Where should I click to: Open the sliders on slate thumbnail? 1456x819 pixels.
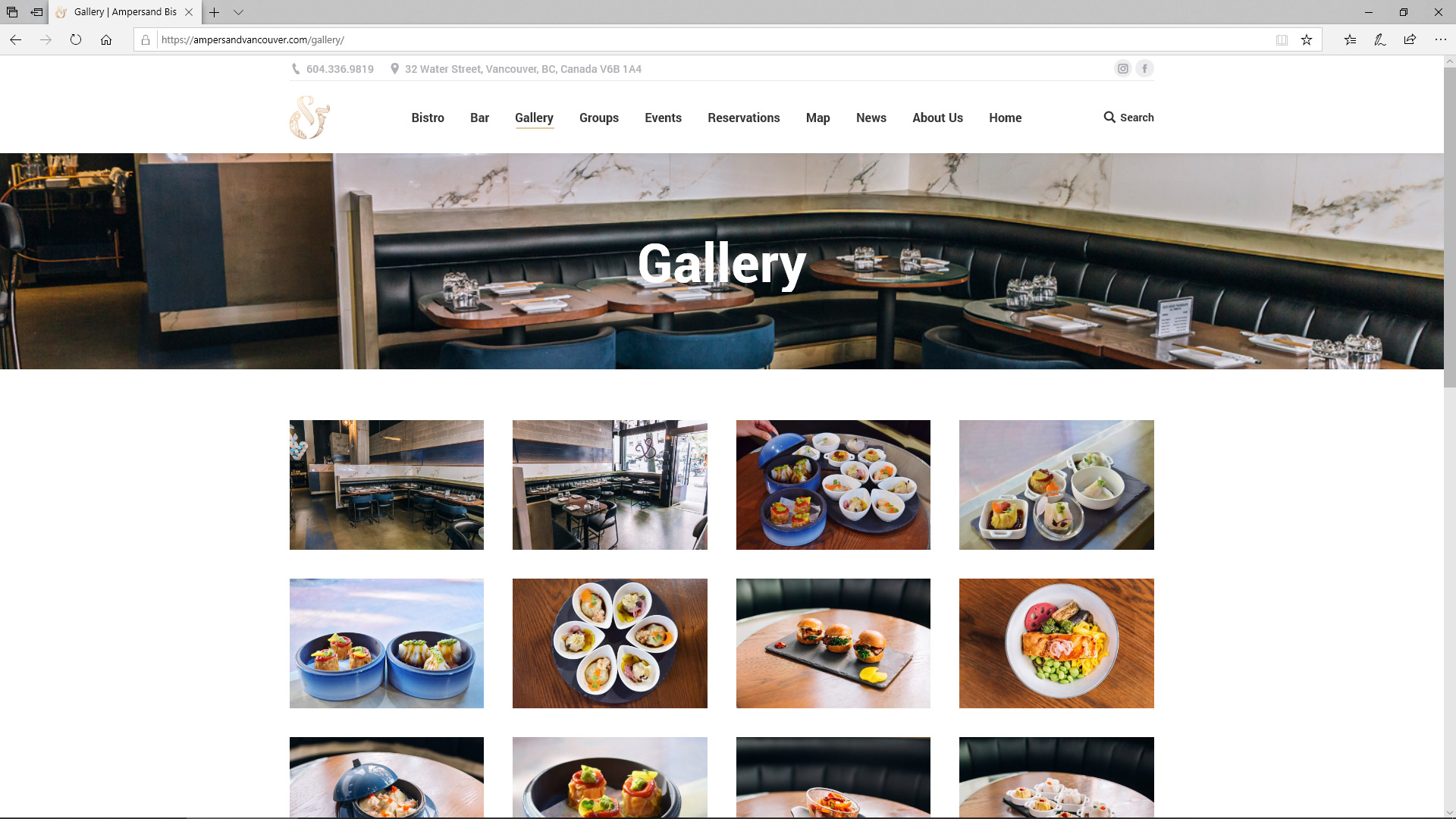(833, 643)
